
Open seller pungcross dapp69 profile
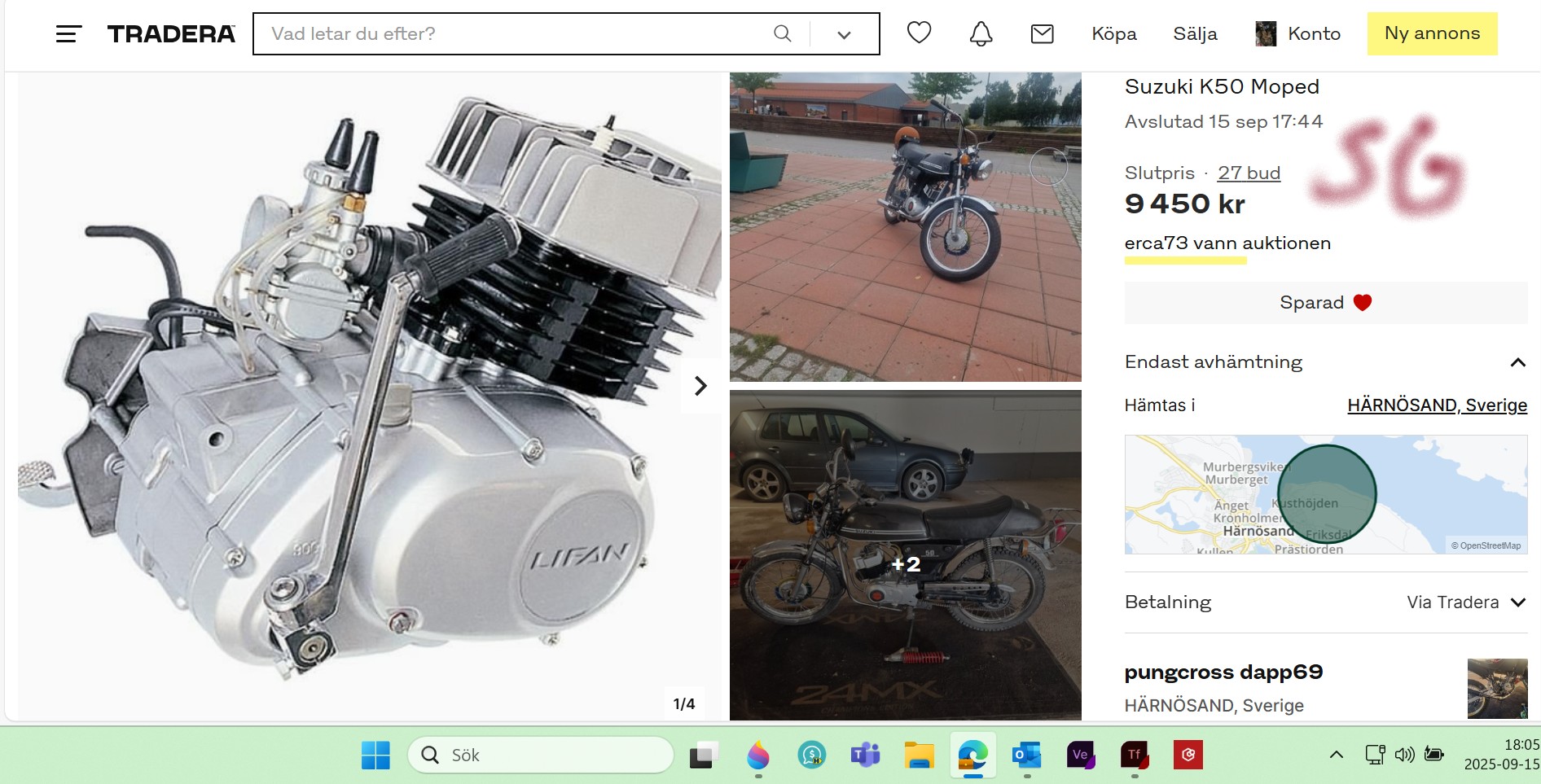point(1223,672)
